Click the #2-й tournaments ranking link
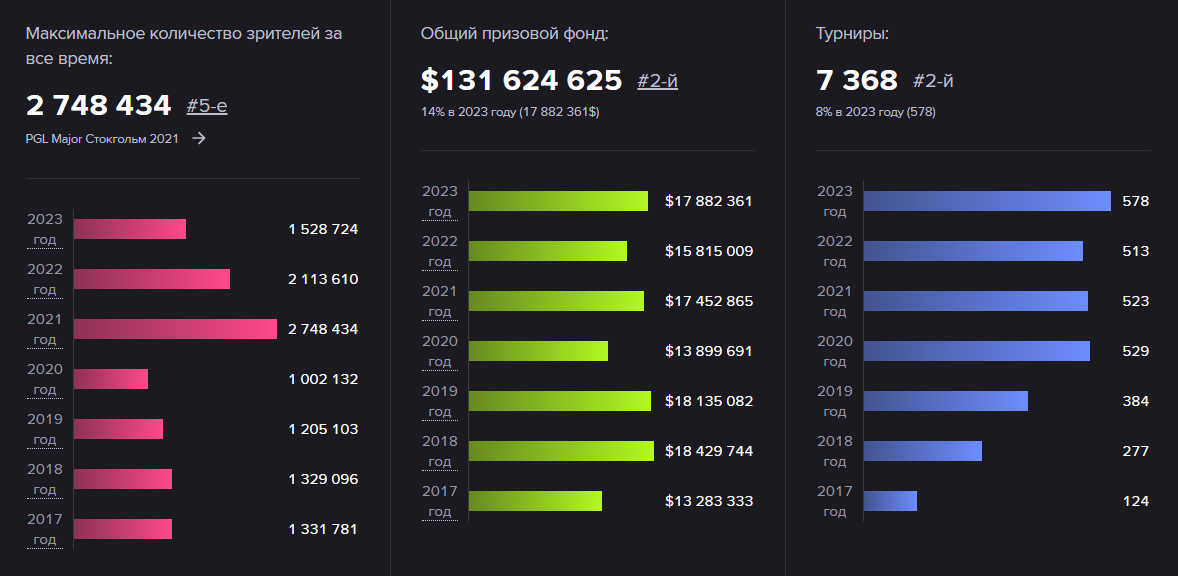Screen dimensions: 1178x576 pyautogui.click(x=933, y=81)
